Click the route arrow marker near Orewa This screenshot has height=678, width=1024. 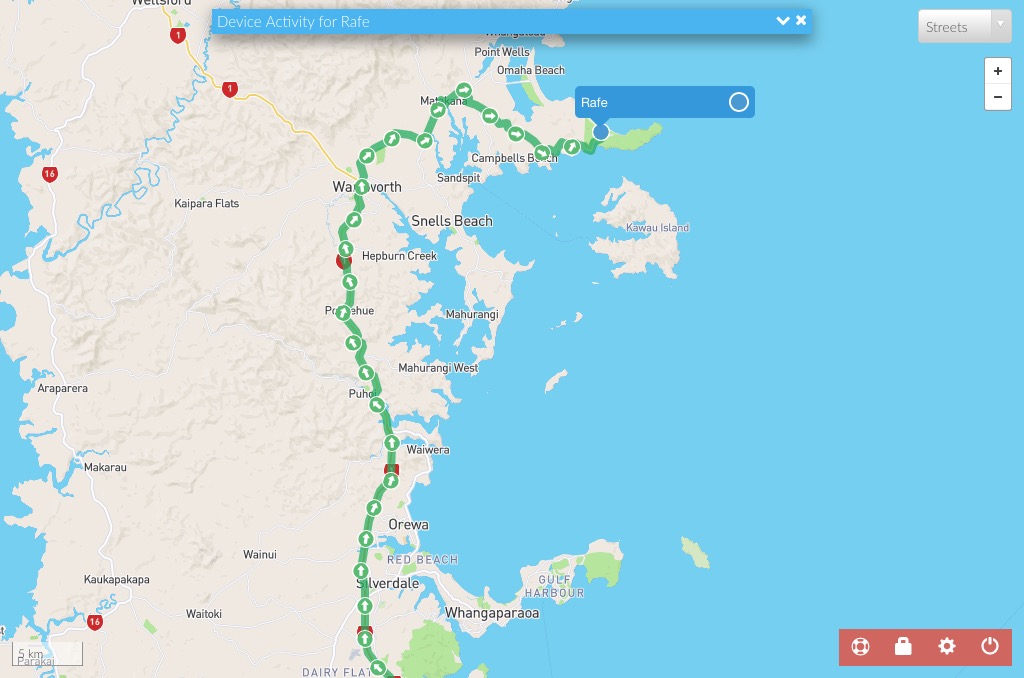374,508
